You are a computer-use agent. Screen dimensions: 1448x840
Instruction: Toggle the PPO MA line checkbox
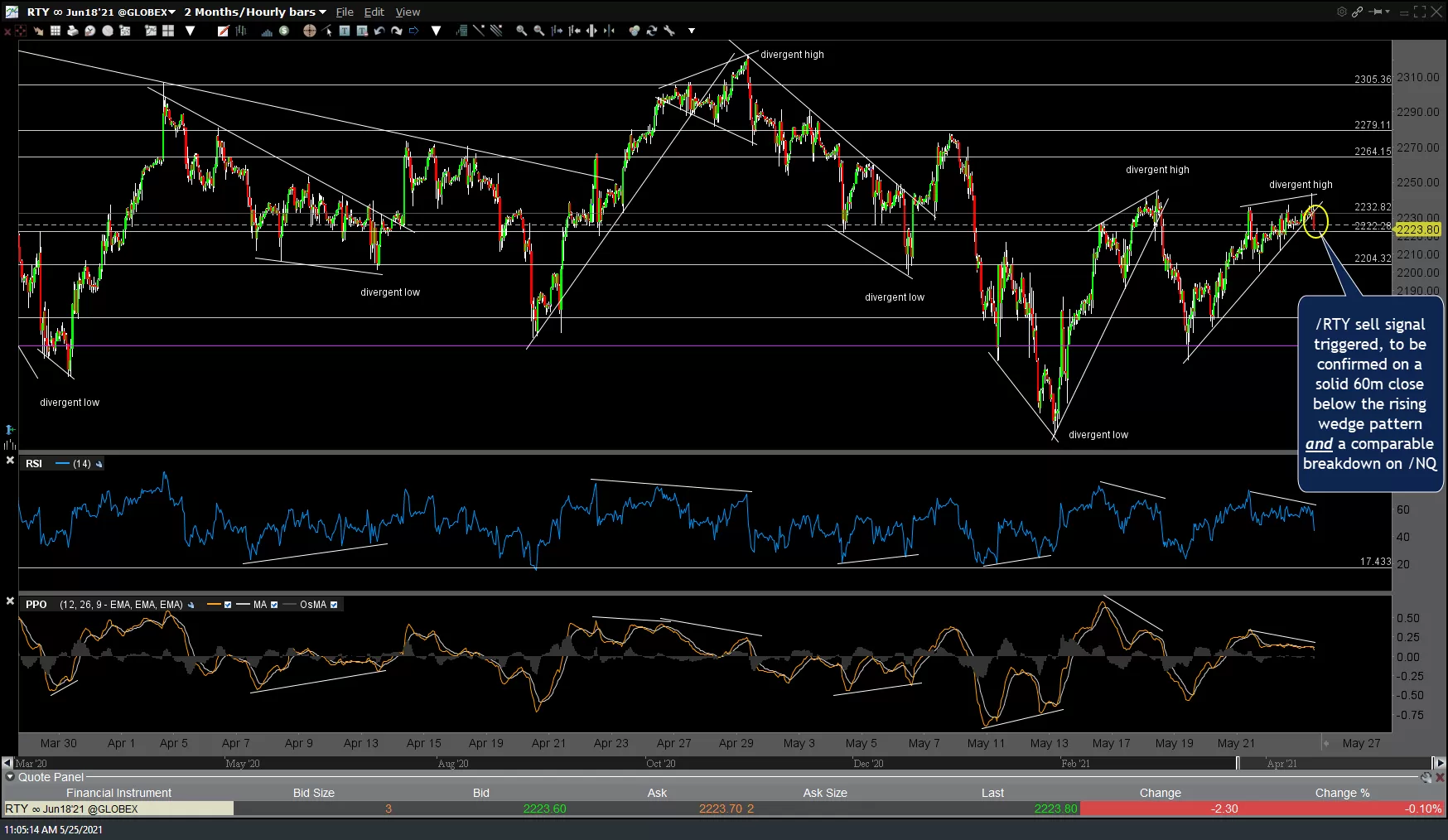[274, 605]
